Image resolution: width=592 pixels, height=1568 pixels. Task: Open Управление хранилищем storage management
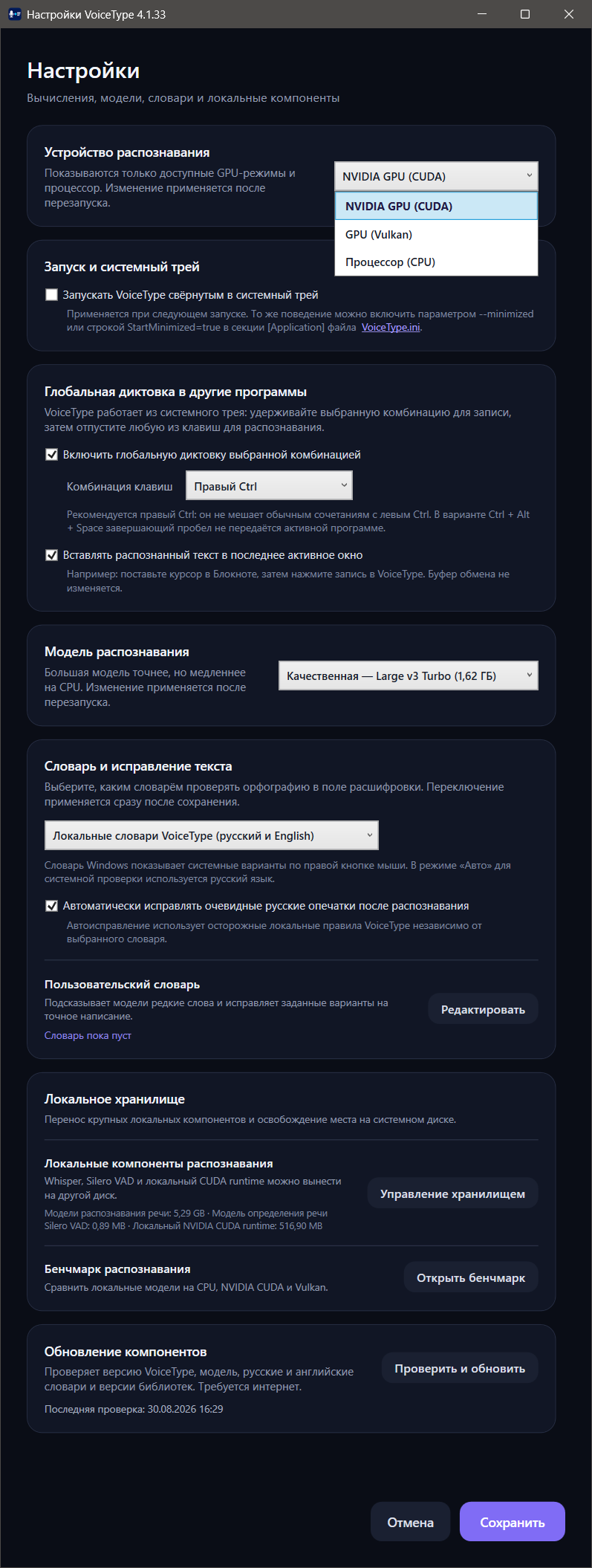coord(452,1193)
